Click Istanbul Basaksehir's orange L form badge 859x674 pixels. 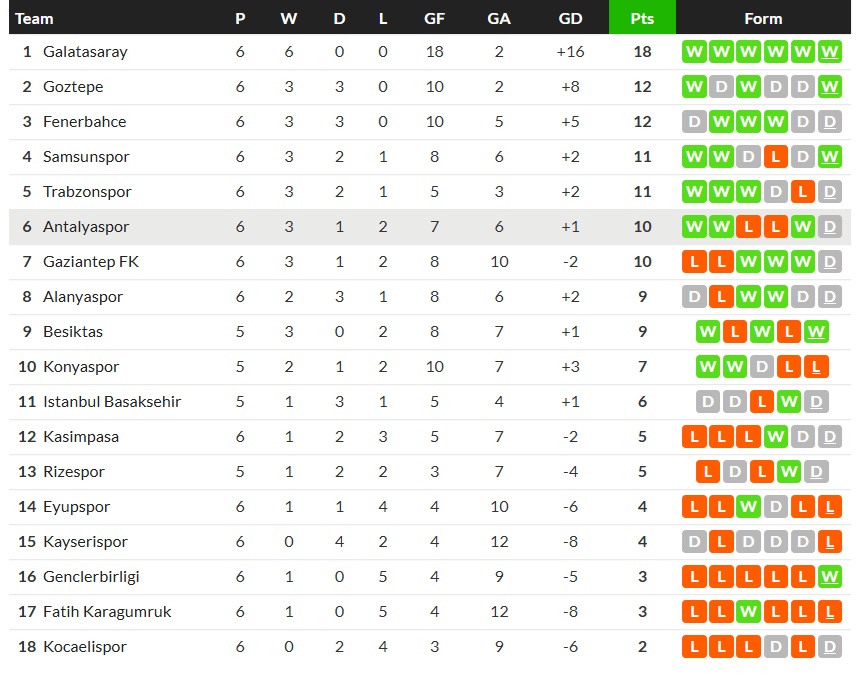[x=761, y=402]
